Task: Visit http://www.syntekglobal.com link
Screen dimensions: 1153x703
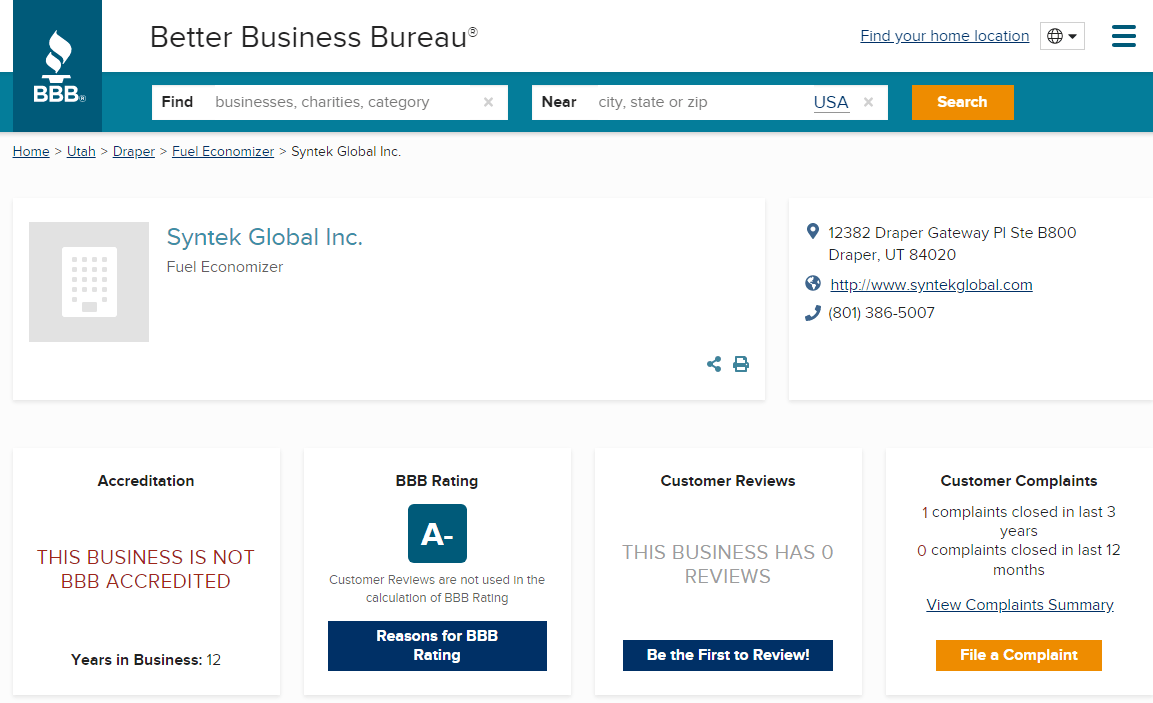Action: pyautogui.click(x=931, y=285)
